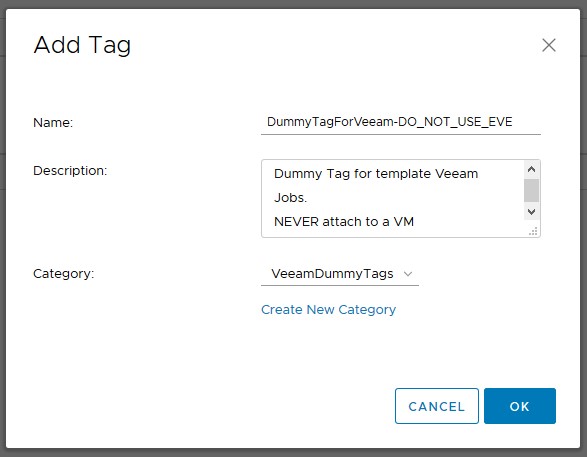587x457 pixels.
Task: Close the Add Tag dialog with X
Action: pos(549,45)
